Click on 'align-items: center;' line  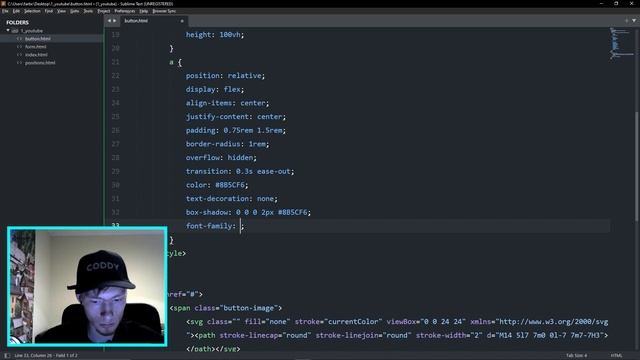click(227, 103)
